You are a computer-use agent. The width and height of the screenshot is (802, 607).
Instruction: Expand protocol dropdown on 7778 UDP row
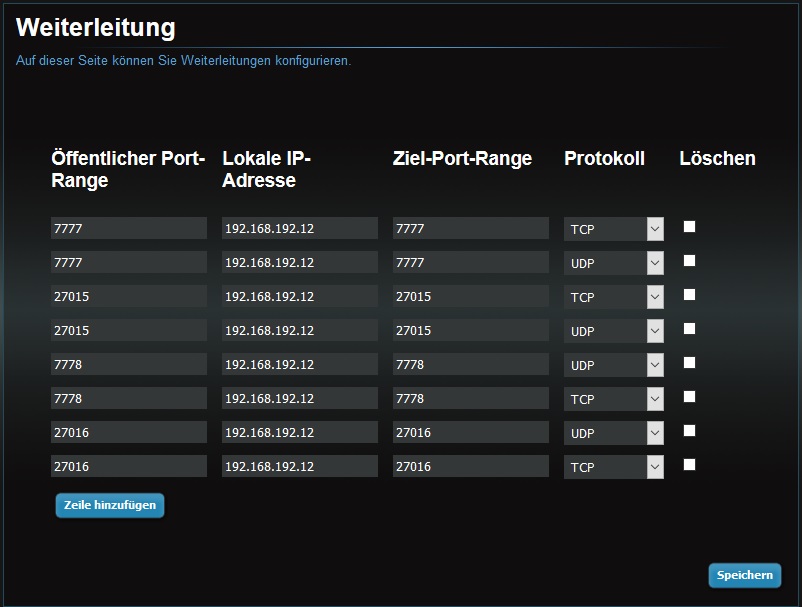(x=613, y=365)
